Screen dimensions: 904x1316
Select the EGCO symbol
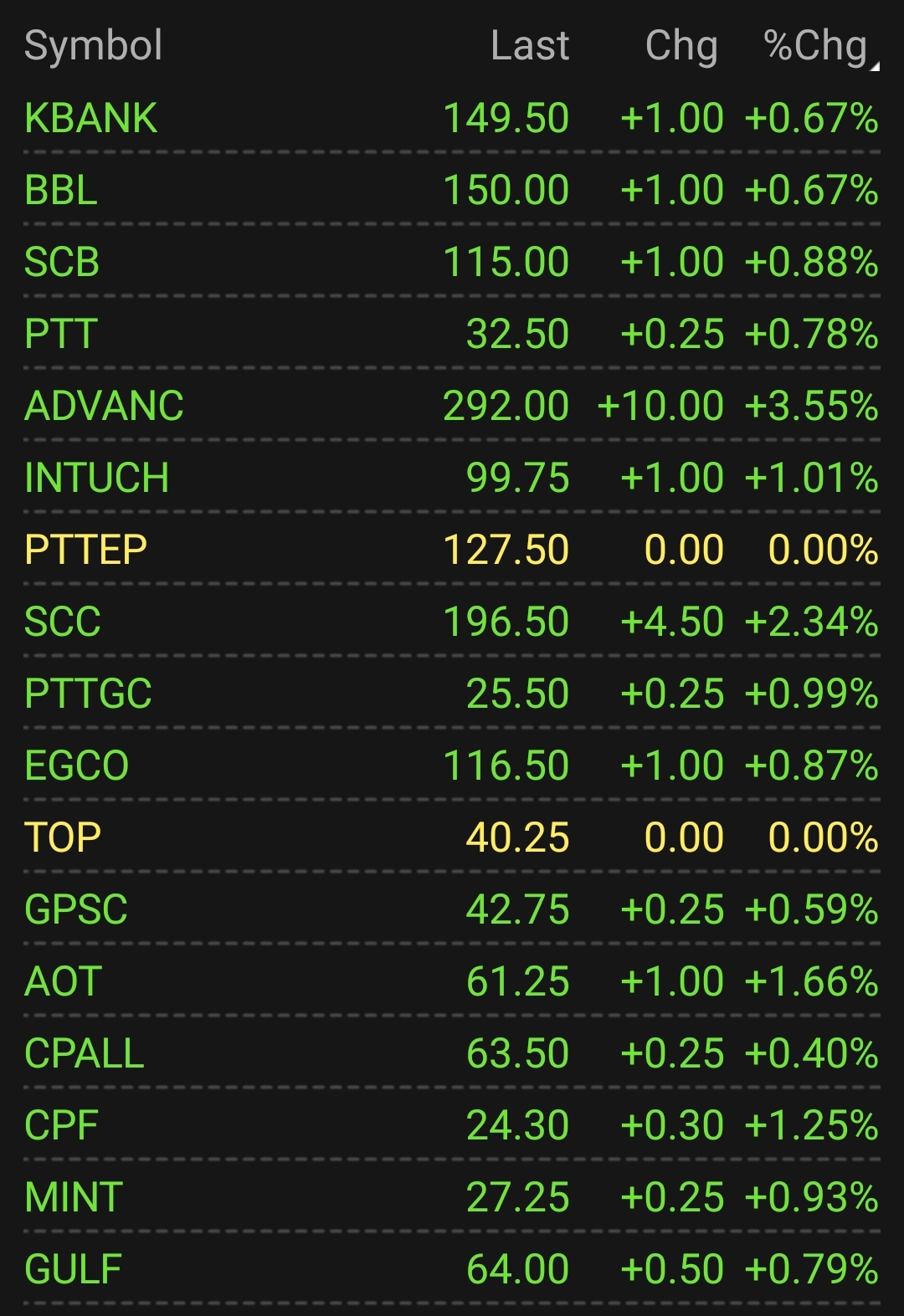(76, 766)
